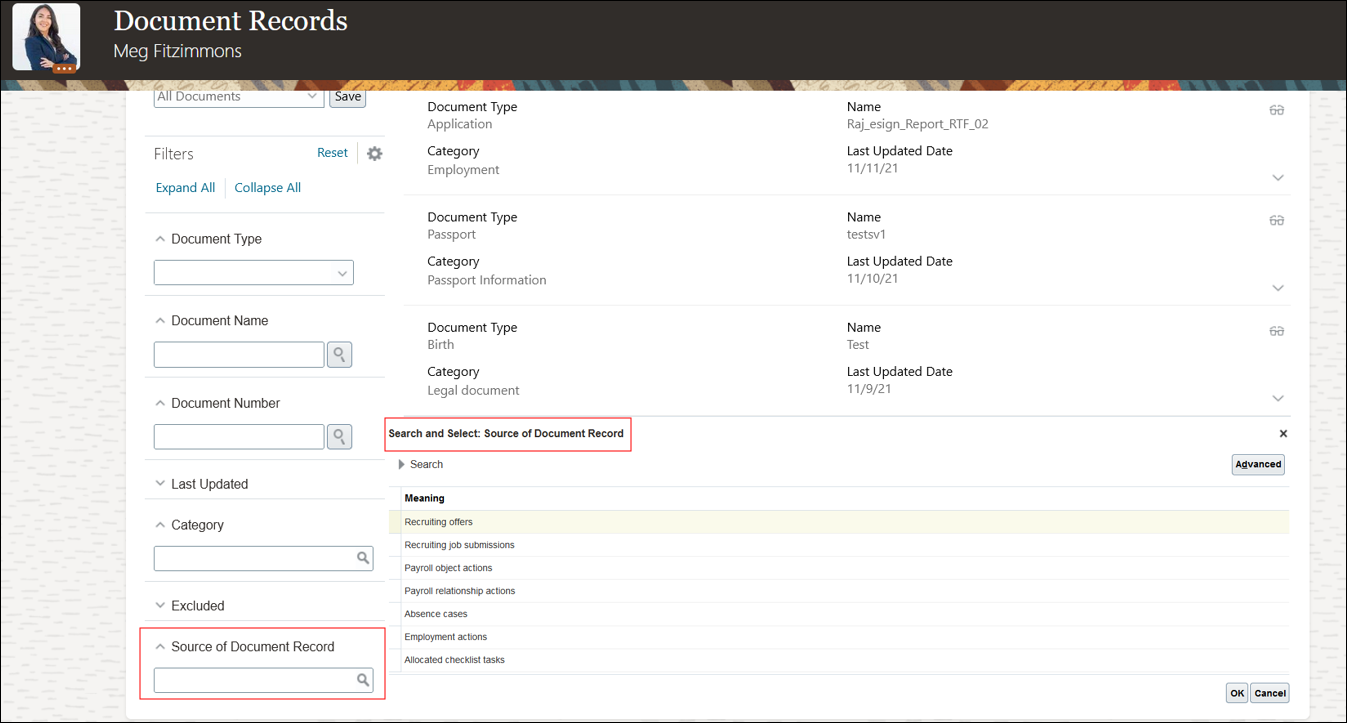Expand the Excluded filter section
Viewport: 1347px width, 723px height.
coord(160,606)
